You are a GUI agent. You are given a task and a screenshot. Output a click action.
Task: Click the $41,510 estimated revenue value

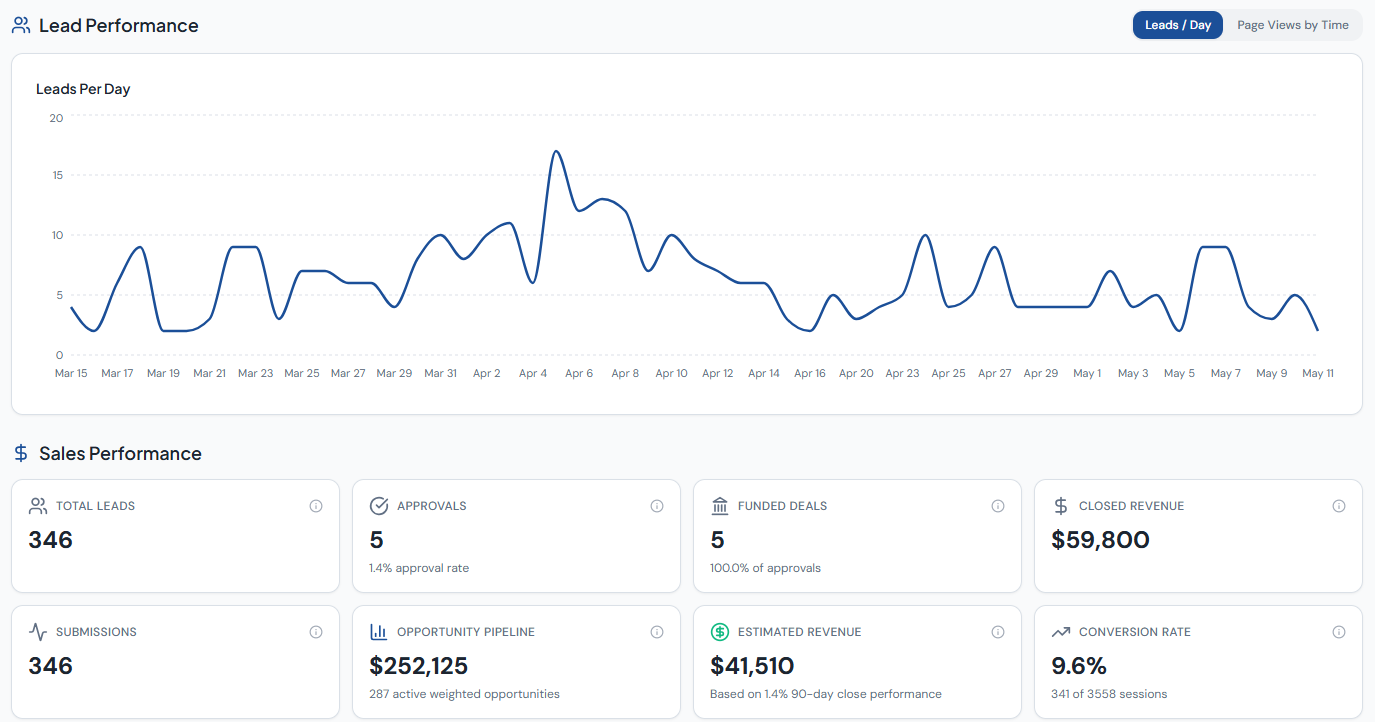pyautogui.click(x=752, y=666)
